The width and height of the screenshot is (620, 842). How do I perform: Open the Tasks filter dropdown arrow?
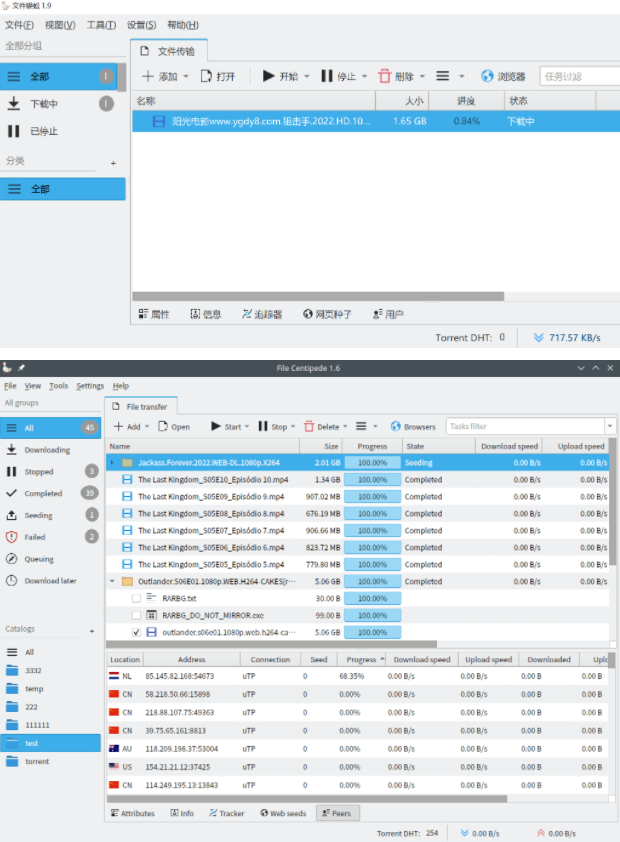click(609, 427)
